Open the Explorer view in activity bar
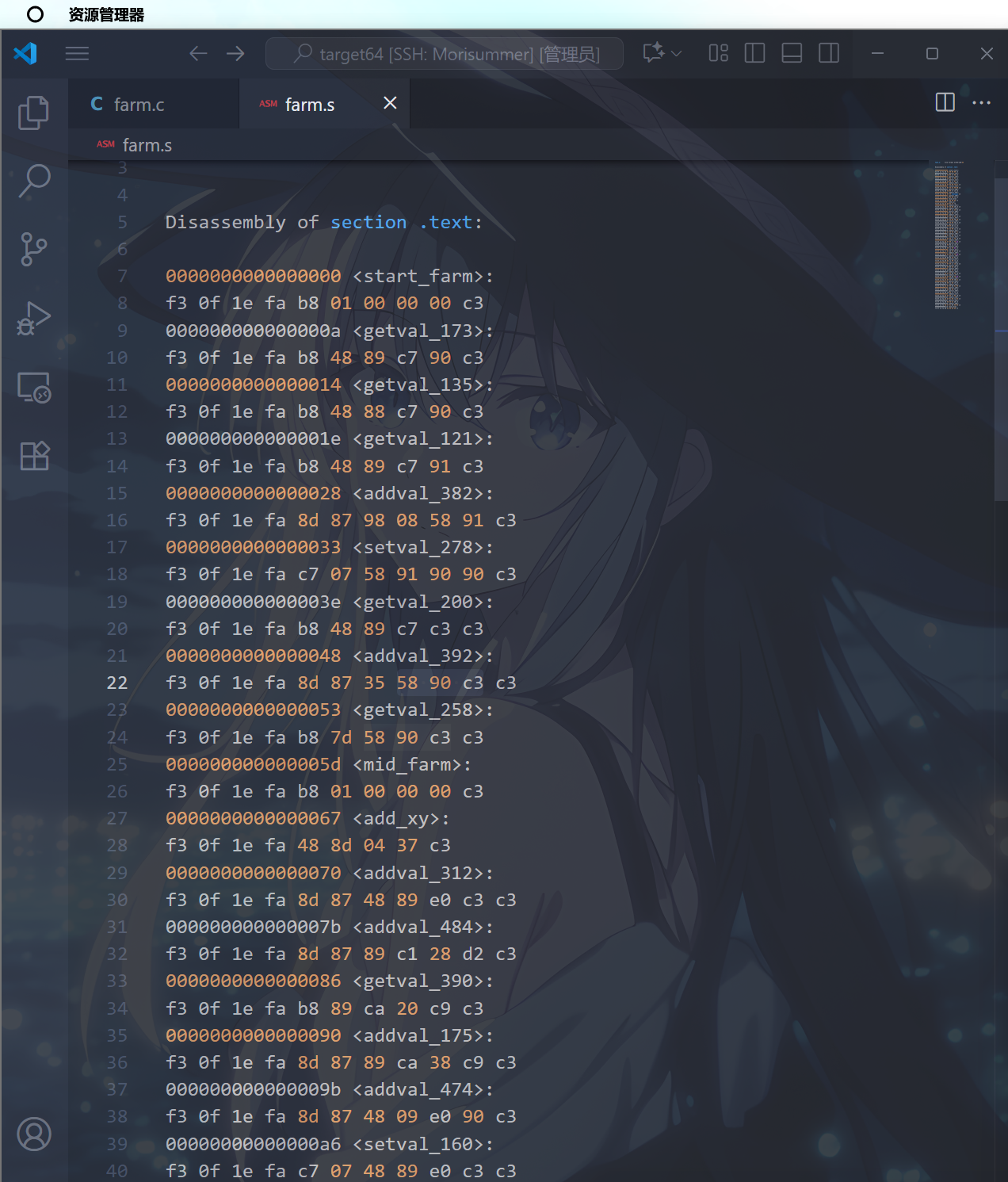 pyautogui.click(x=33, y=113)
